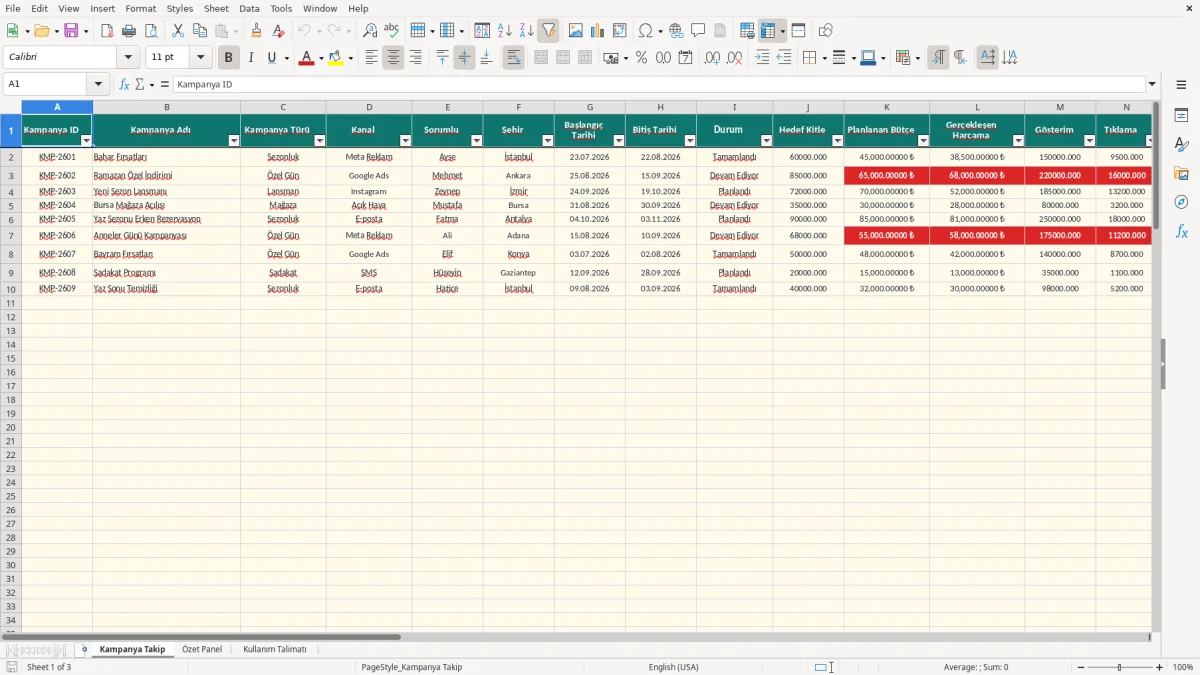Image resolution: width=1200 pixels, height=675 pixels.
Task: Open the Kanal column filter dropdown
Action: click(x=405, y=141)
